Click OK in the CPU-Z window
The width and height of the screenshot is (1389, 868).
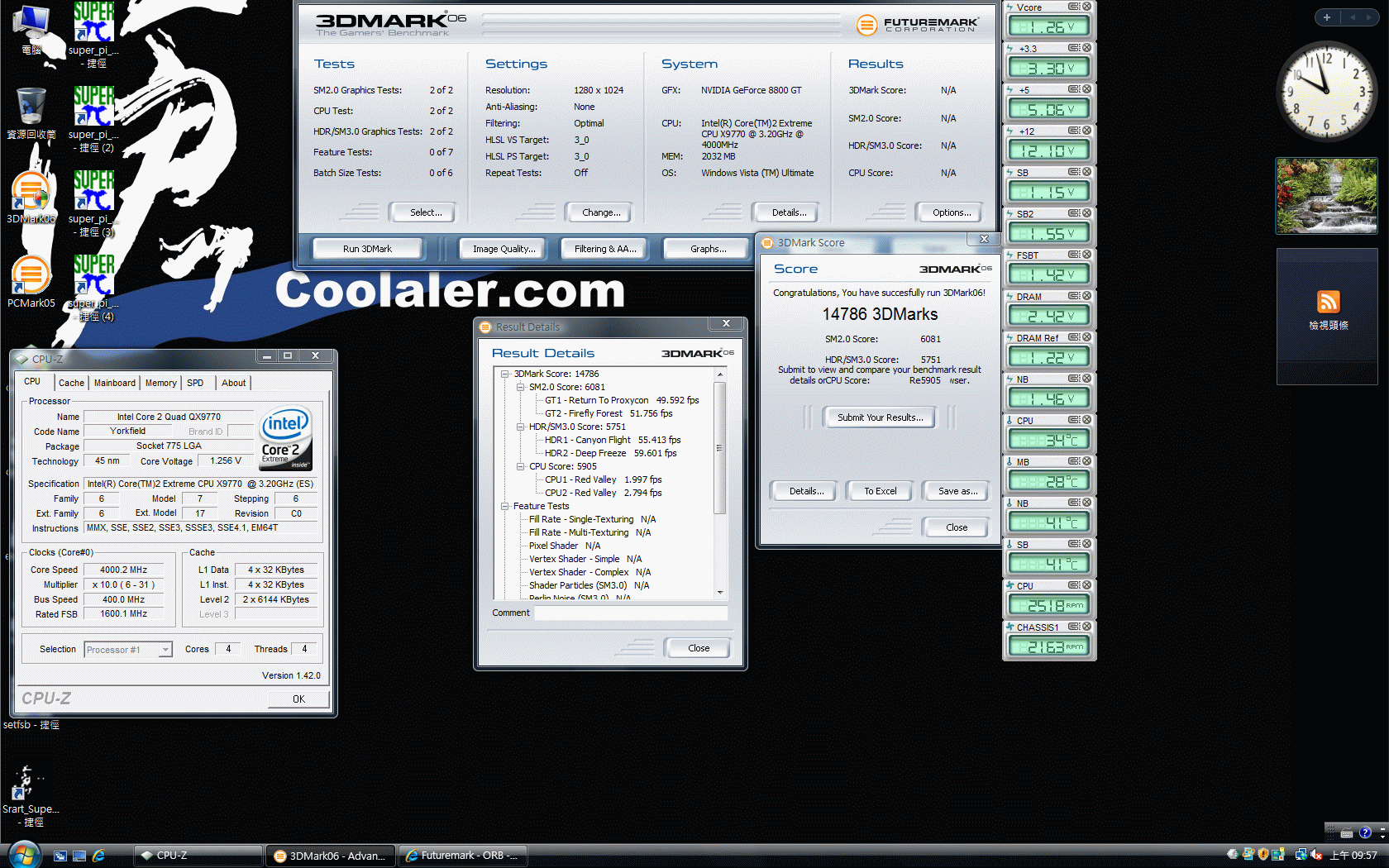pos(298,699)
